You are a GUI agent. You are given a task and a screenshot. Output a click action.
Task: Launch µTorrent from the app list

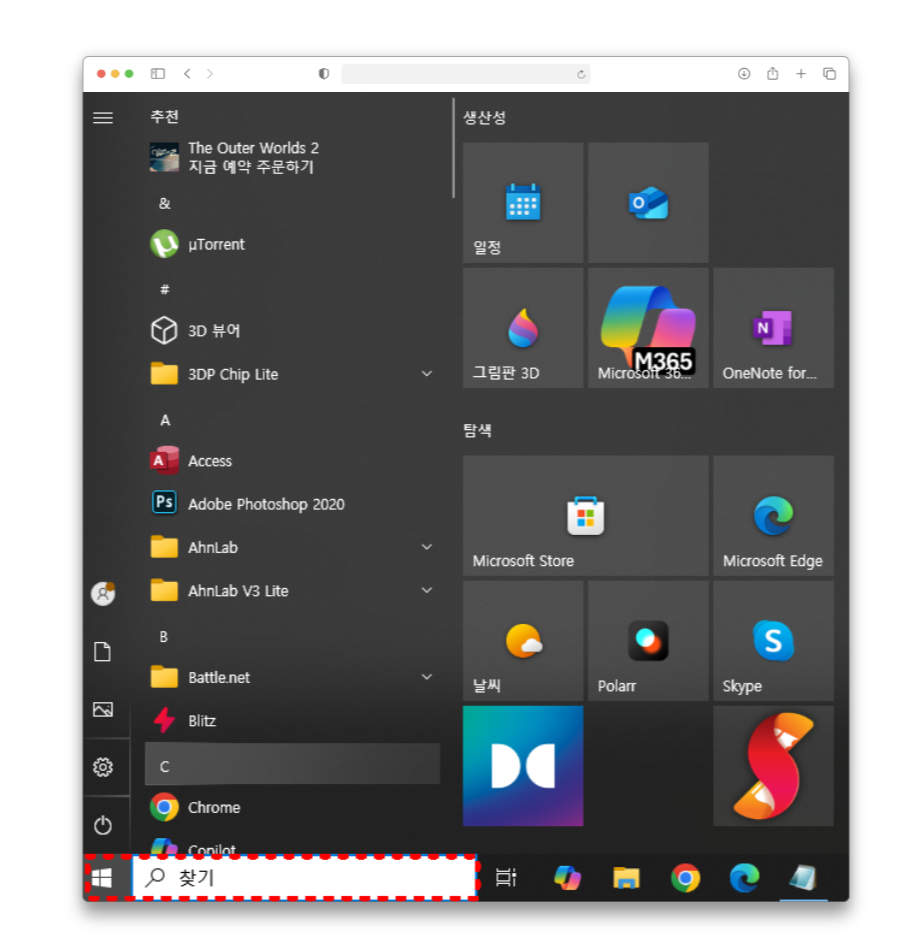(x=292, y=244)
